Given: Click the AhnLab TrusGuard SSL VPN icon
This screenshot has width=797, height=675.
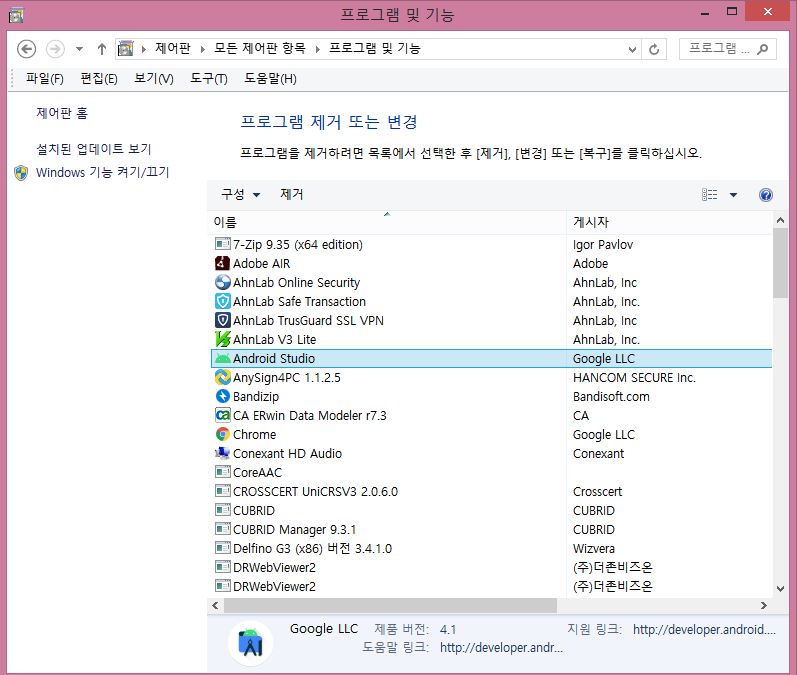Looking at the screenshot, I should [223, 320].
